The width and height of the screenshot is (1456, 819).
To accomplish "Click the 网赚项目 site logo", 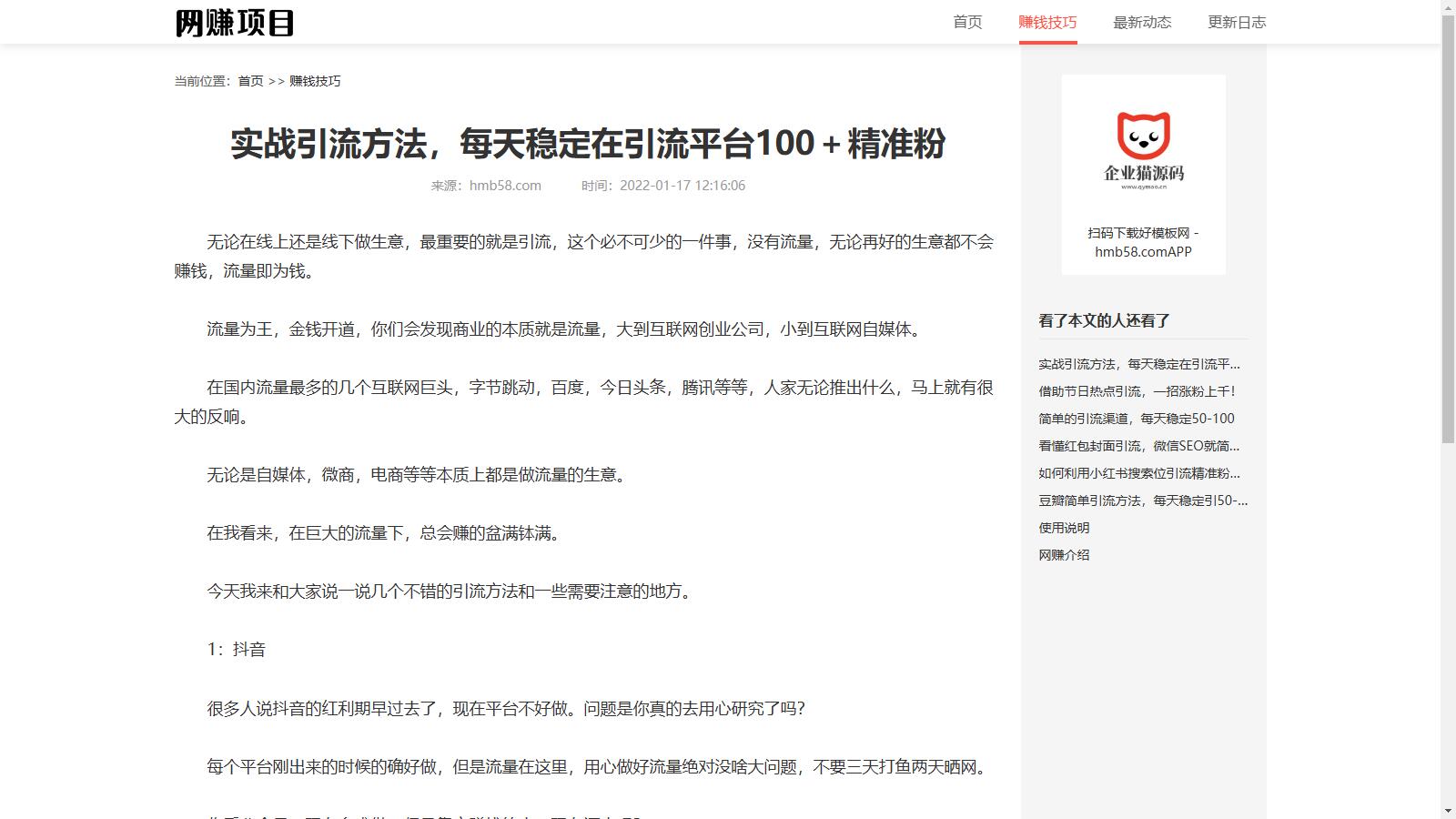I will point(235,23).
